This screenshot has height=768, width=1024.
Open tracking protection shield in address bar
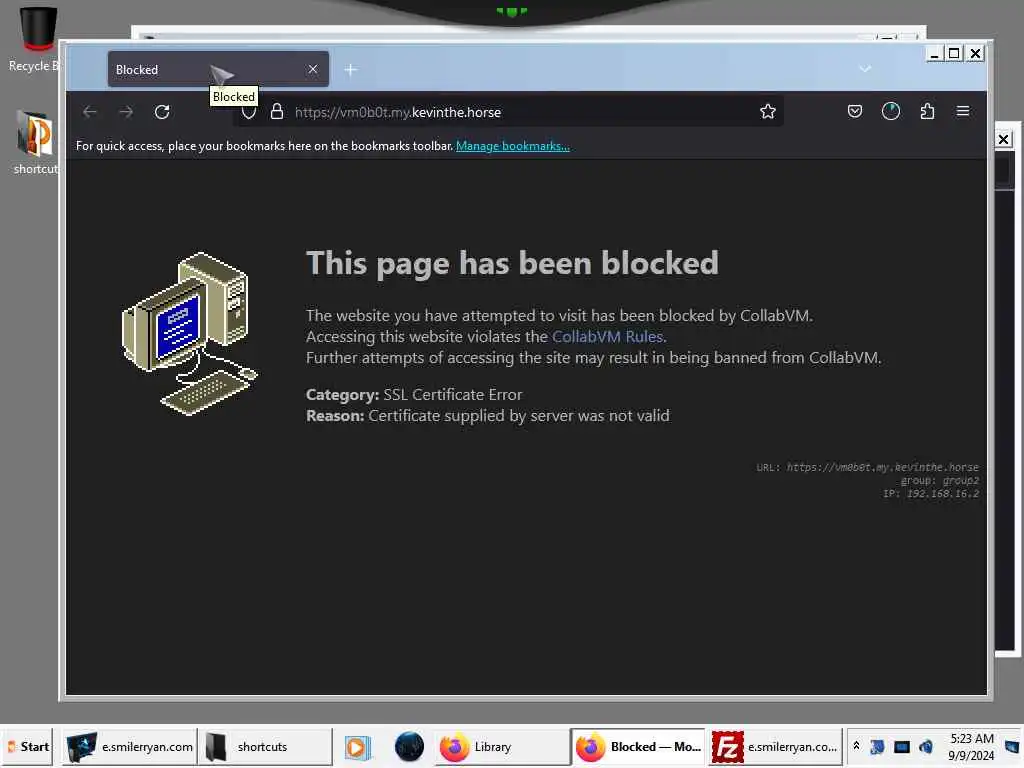(x=249, y=112)
